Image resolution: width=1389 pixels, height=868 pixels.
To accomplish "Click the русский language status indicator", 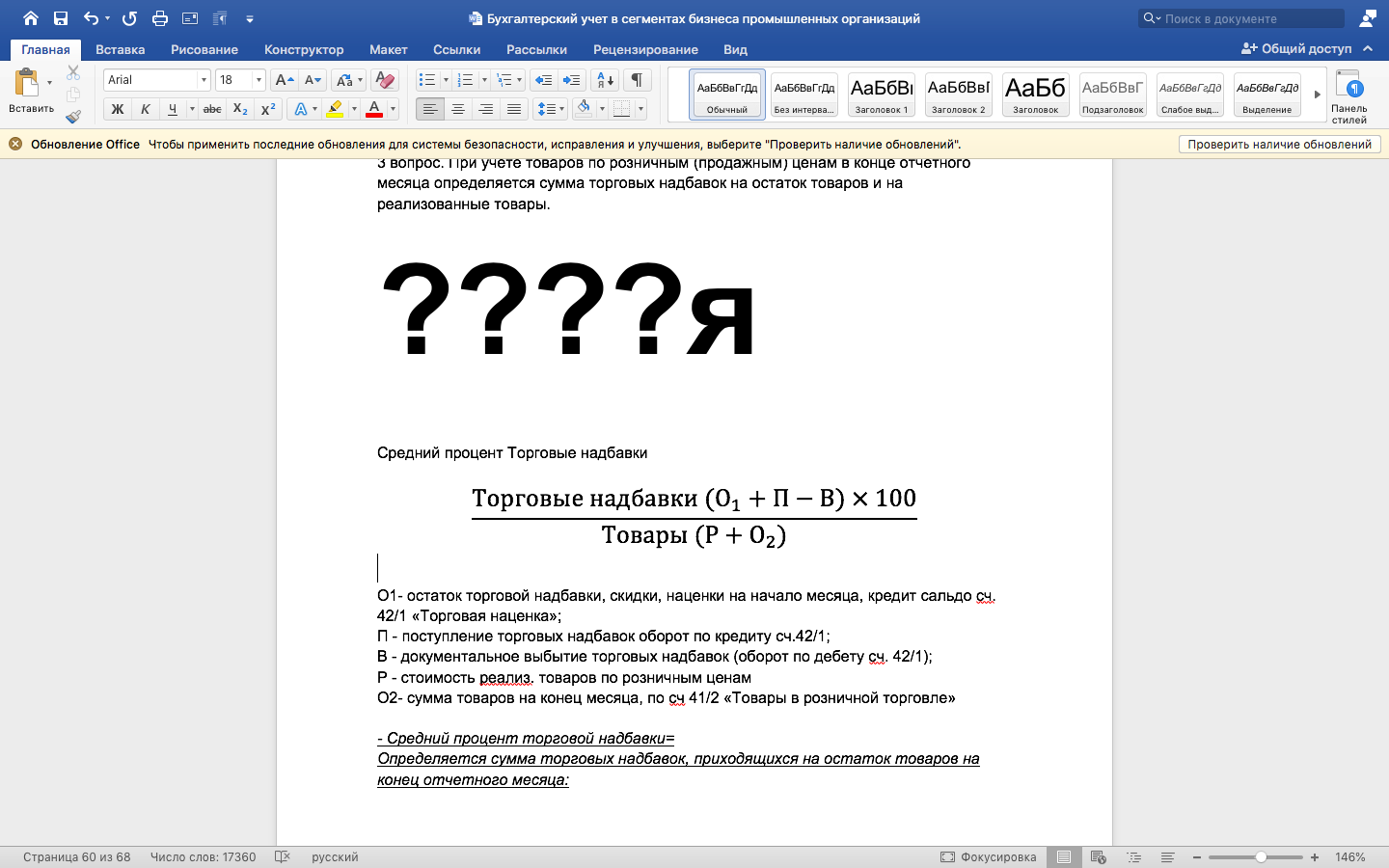I will click(x=335, y=856).
